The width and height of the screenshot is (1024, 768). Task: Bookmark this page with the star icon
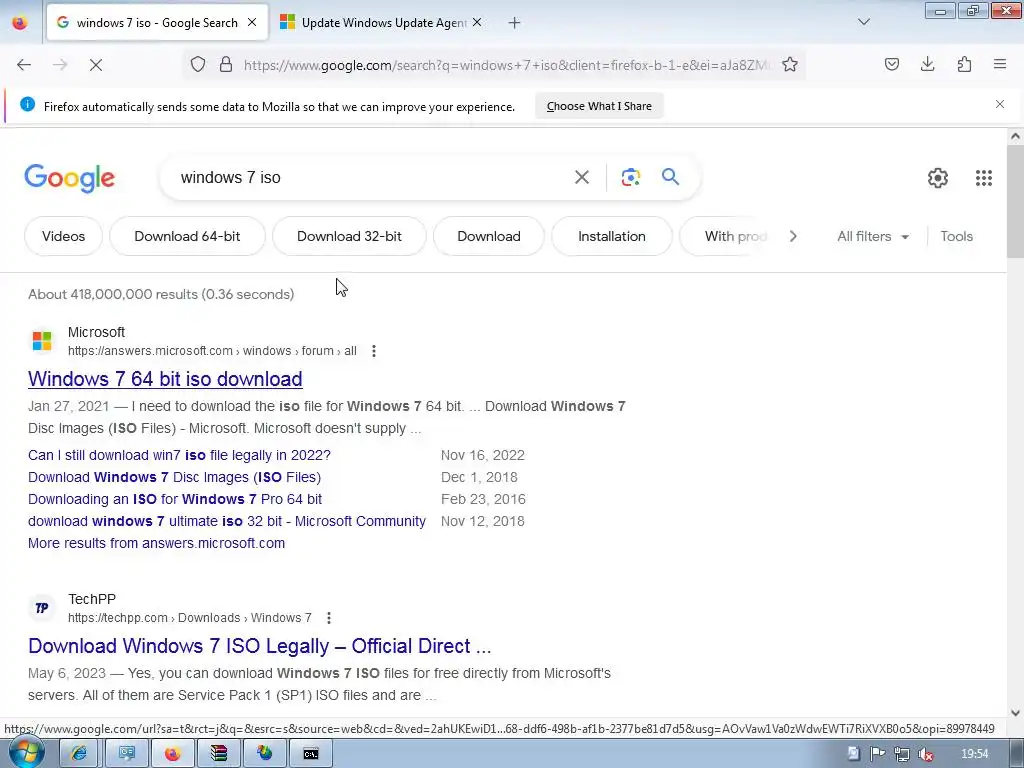pyautogui.click(x=790, y=64)
